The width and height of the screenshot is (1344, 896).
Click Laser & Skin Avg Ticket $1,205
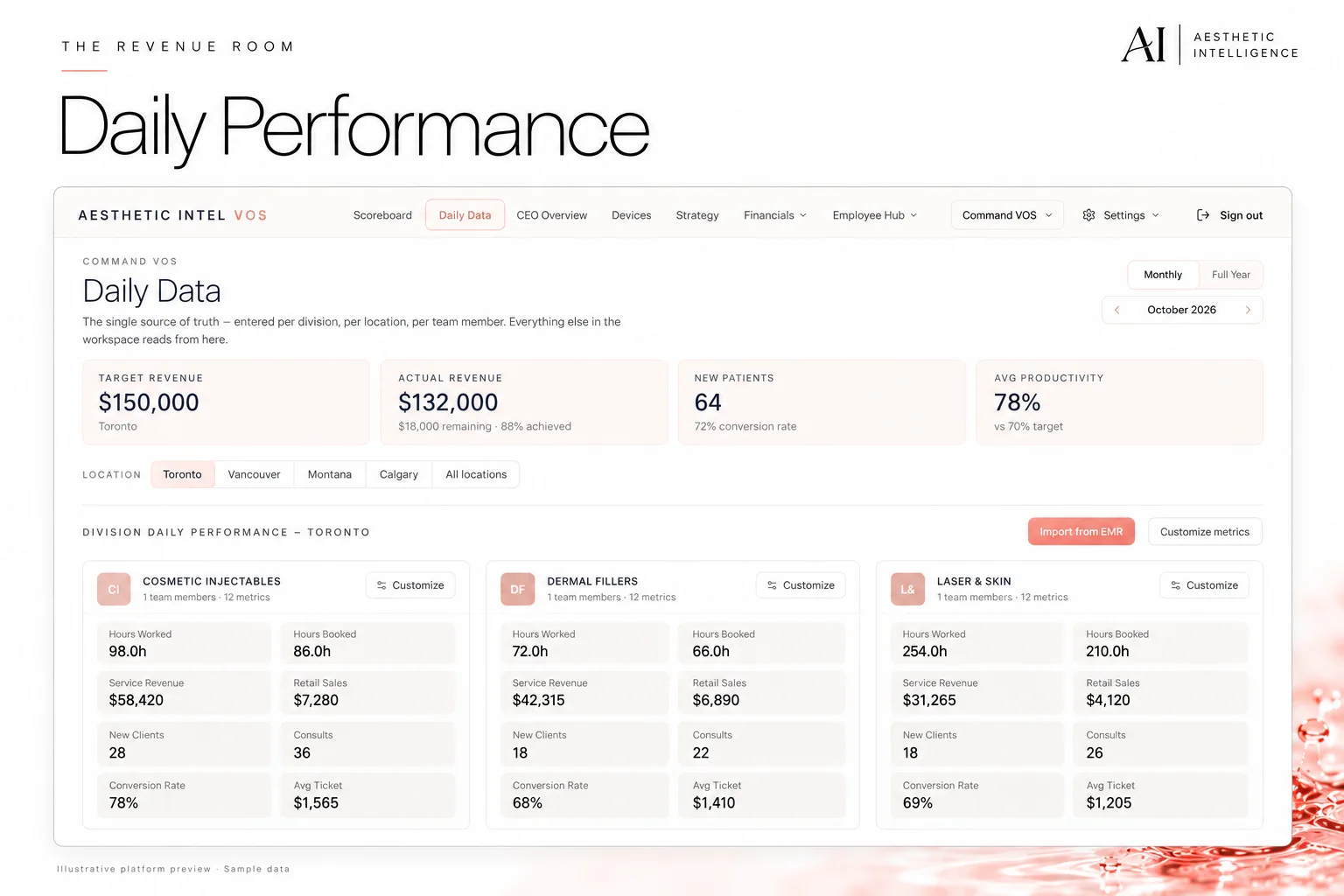pos(1161,794)
